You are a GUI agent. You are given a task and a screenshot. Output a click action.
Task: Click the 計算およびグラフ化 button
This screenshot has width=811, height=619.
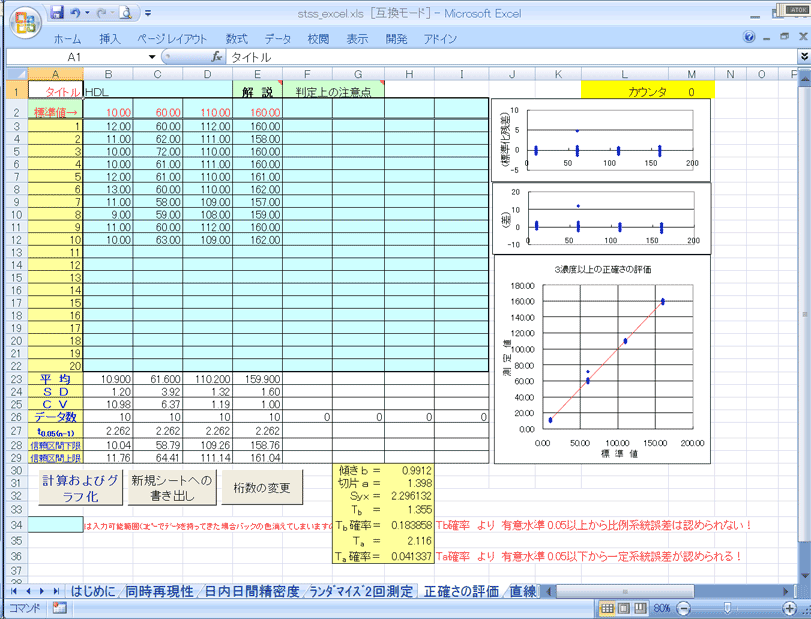[81, 488]
